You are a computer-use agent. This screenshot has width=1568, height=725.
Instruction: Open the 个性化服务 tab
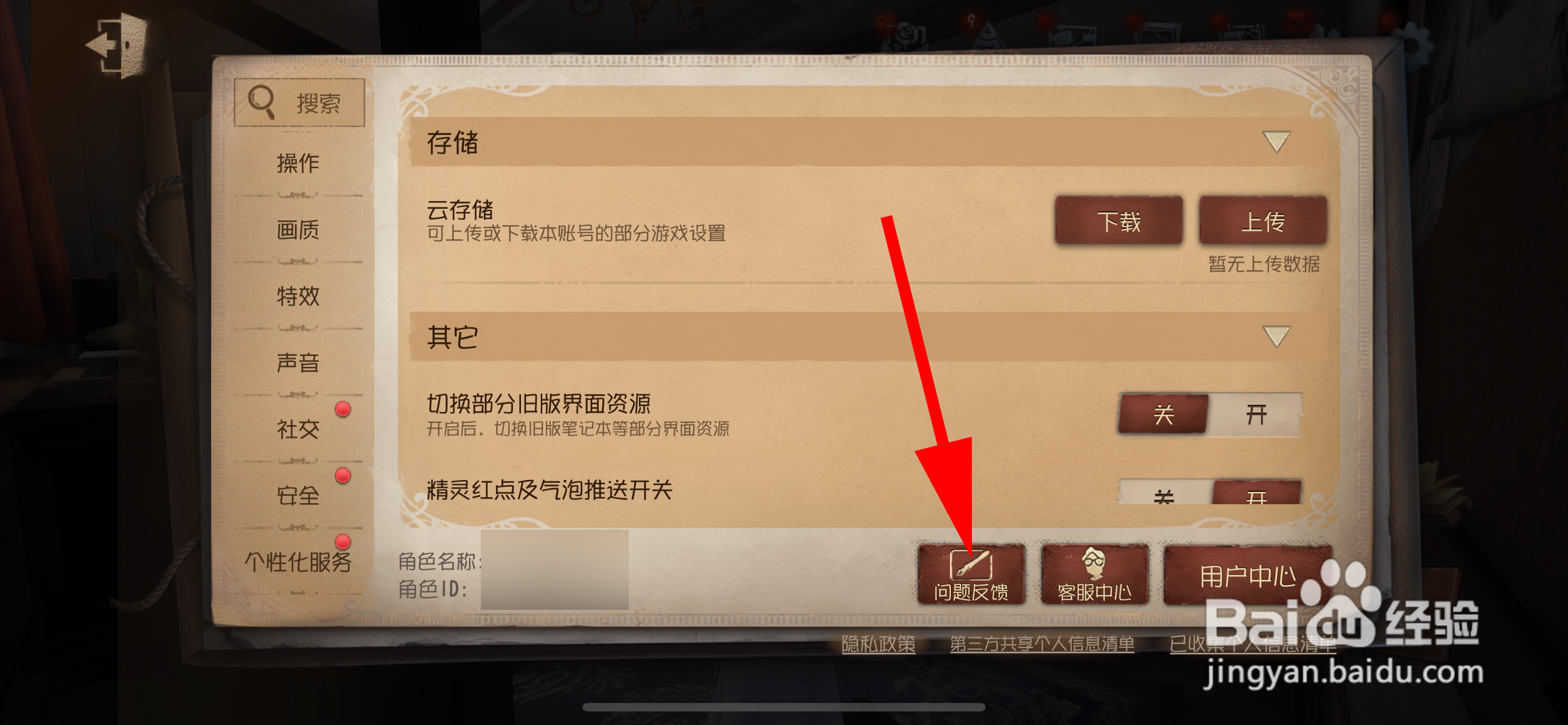(297, 562)
